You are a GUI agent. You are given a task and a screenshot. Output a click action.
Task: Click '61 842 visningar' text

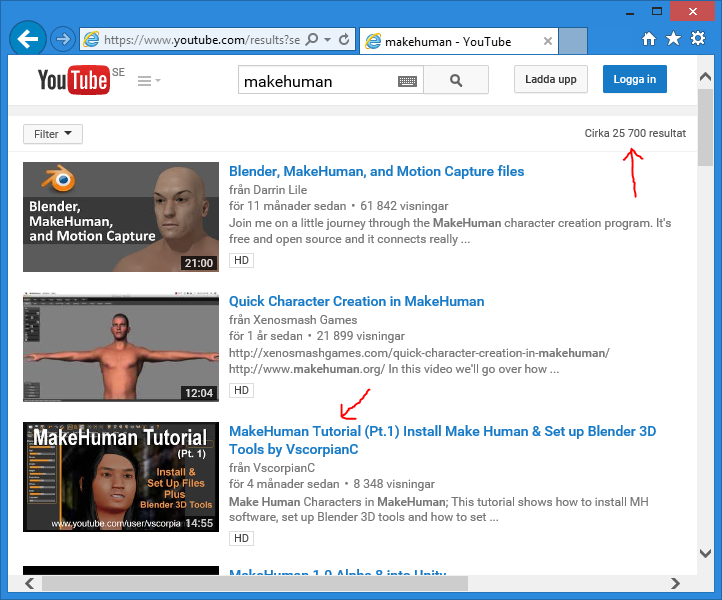[x=404, y=206]
